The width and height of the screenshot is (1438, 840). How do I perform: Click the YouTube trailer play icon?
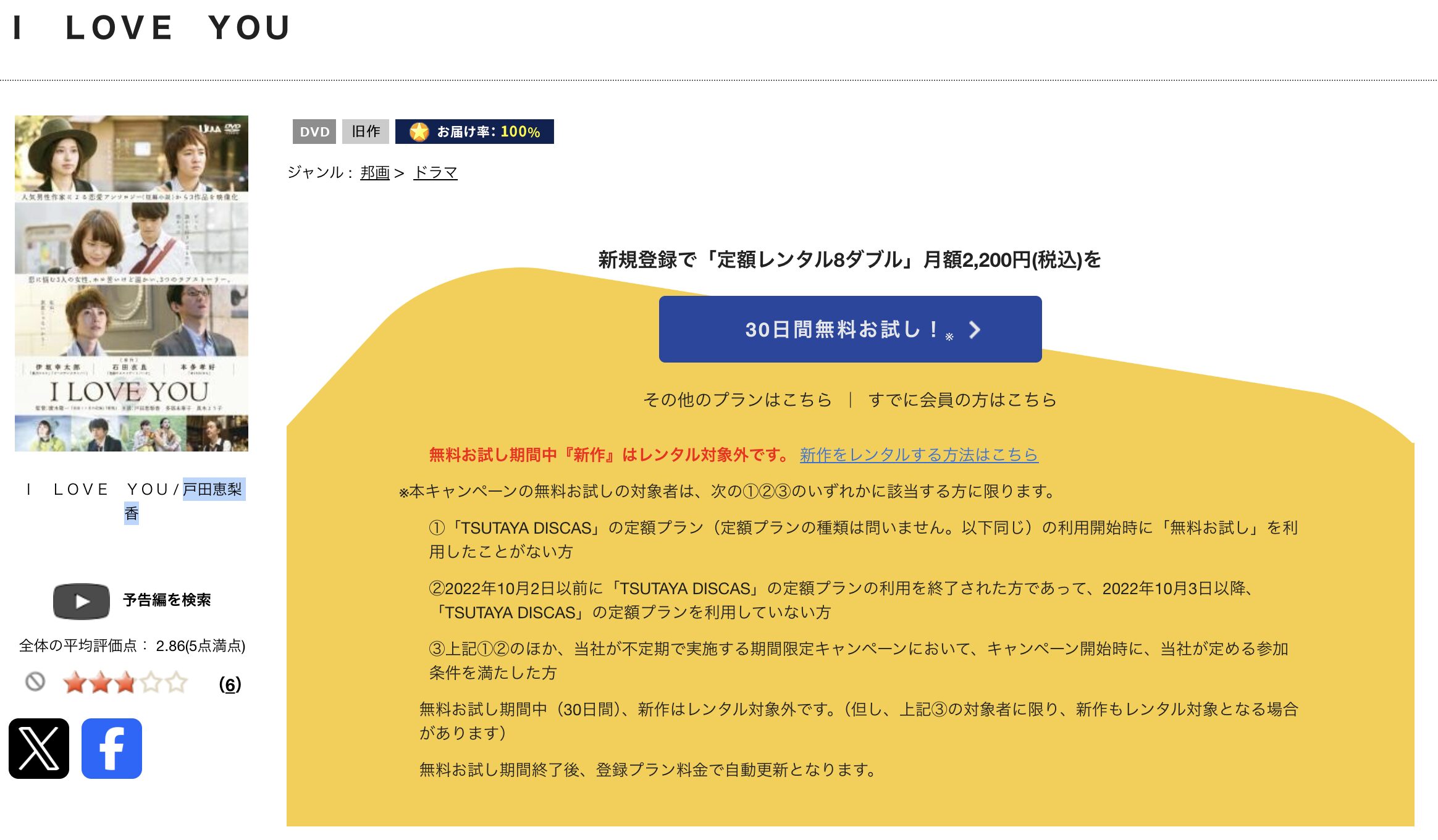[x=82, y=601]
